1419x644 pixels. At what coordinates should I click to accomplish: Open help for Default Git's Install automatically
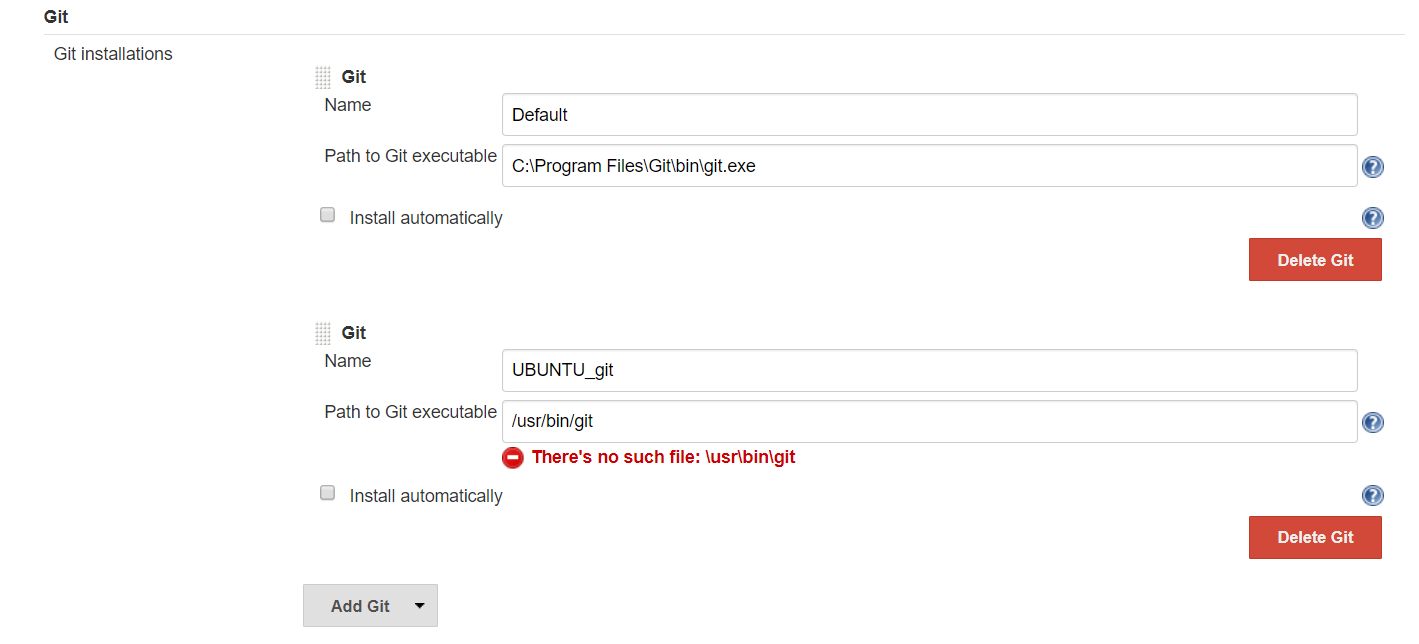pos(1373,218)
